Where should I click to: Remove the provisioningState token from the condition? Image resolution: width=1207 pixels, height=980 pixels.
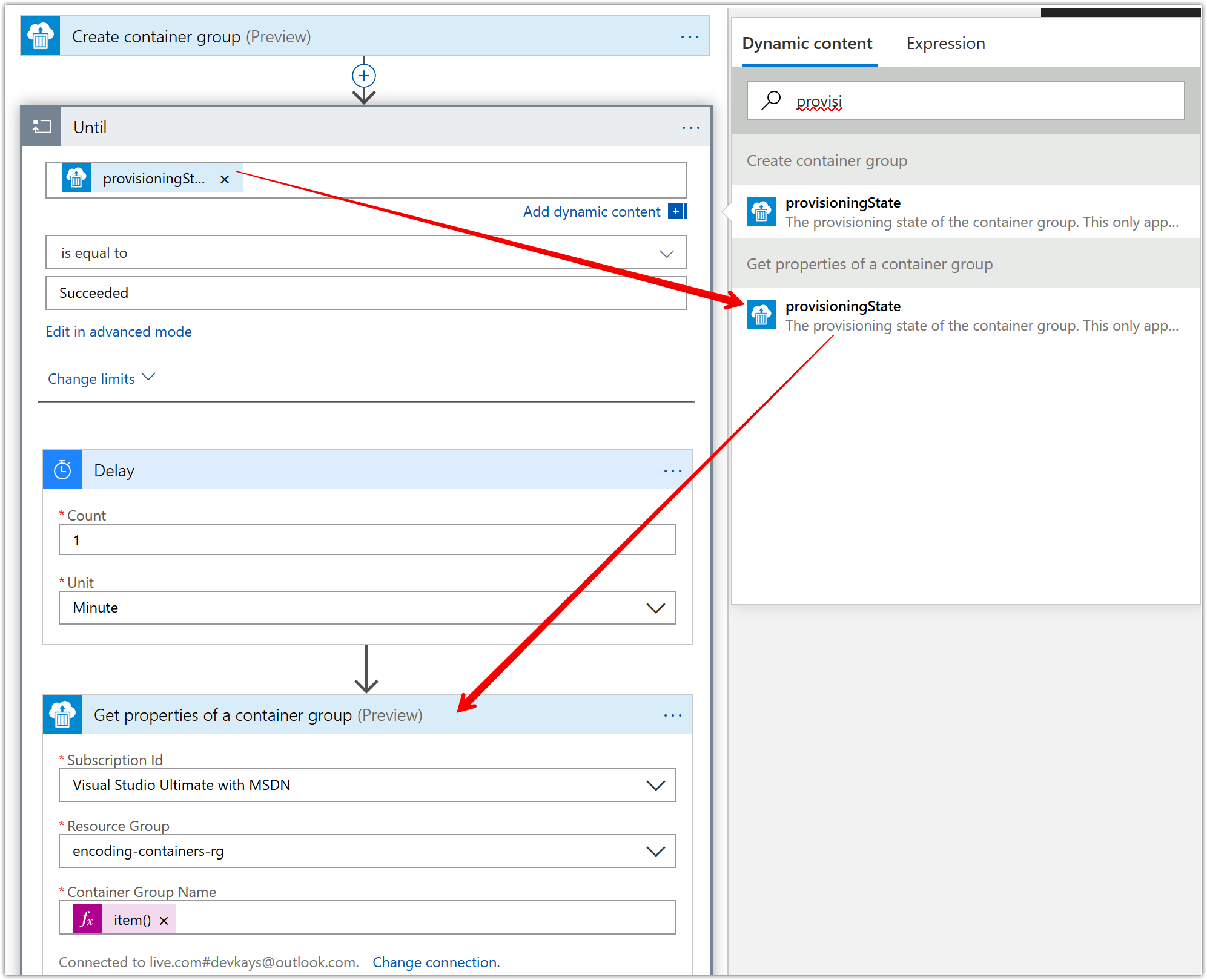pyautogui.click(x=224, y=179)
